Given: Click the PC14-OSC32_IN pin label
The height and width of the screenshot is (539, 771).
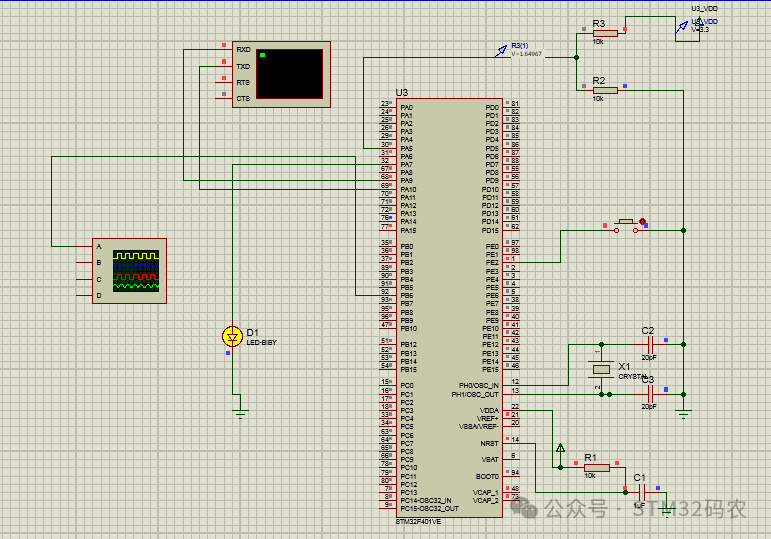Looking at the screenshot, I should click(x=426, y=501).
